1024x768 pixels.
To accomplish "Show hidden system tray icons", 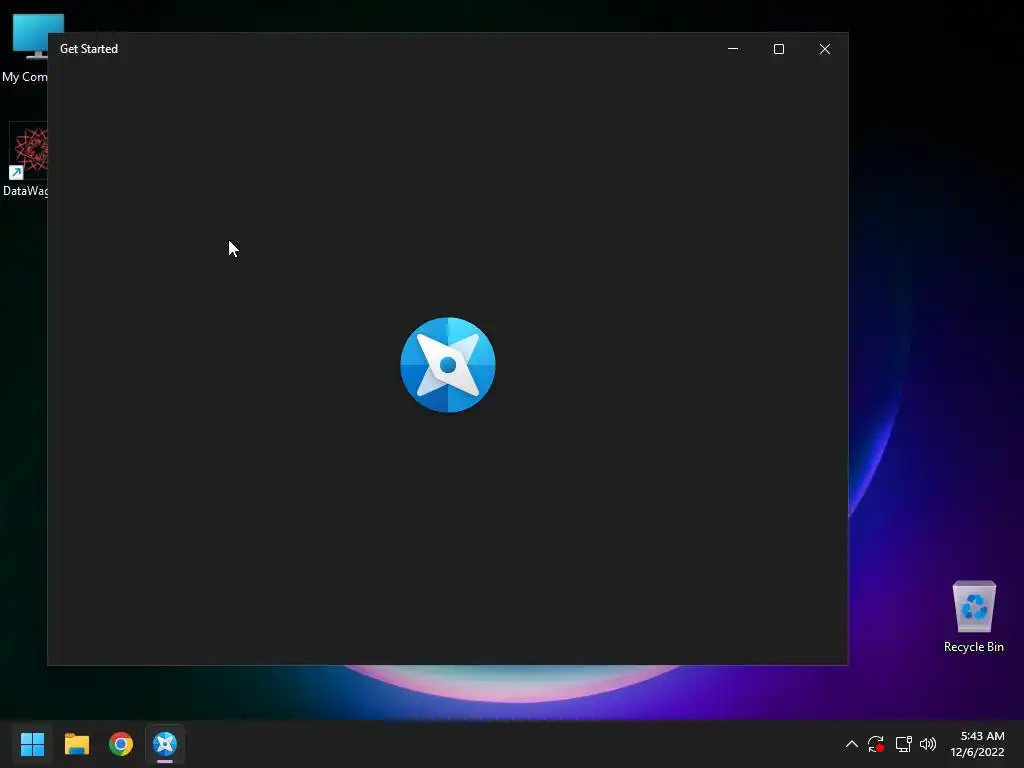I will [x=852, y=744].
